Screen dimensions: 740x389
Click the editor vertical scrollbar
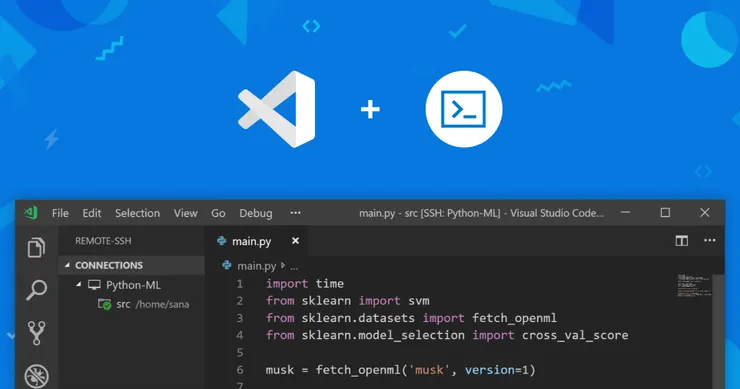pyautogui.click(x=718, y=330)
